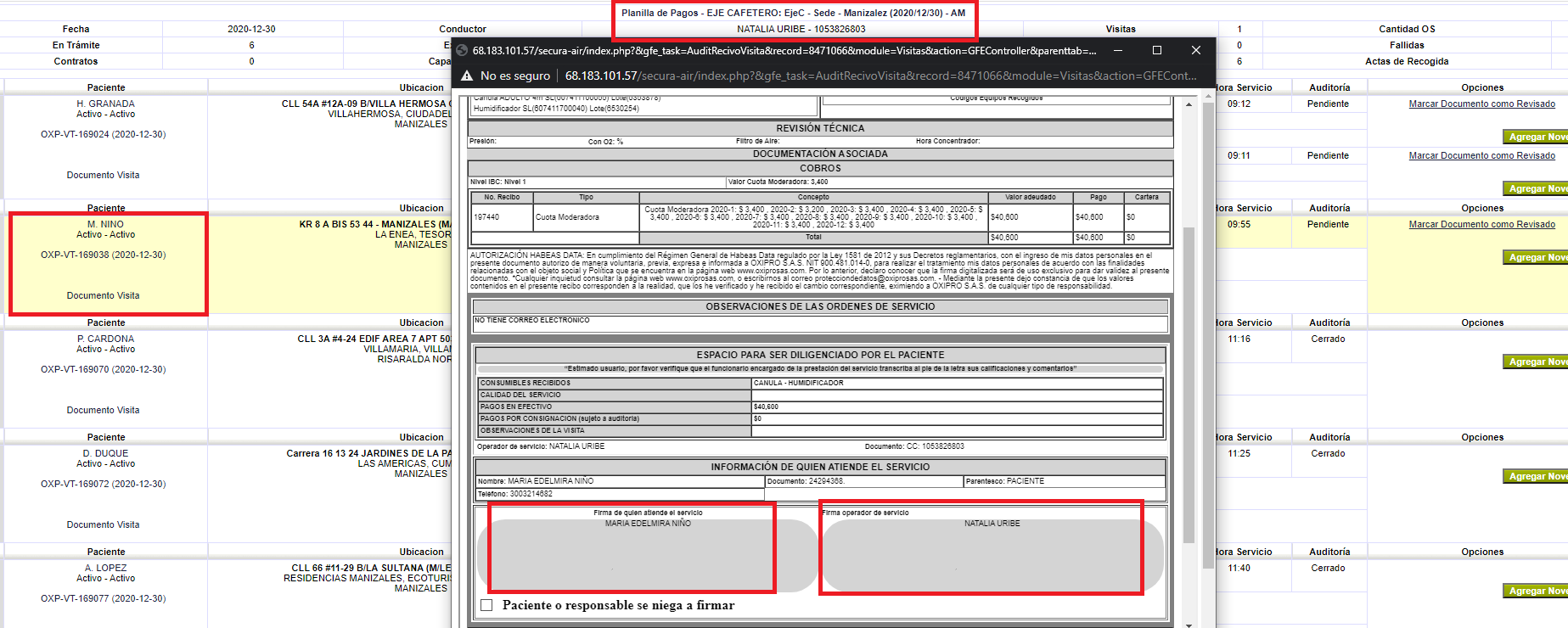Image resolution: width=1568 pixels, height=628 pixels.
Task: Click Marcar Documento como Revisado for H. GRANADA
Action: (1482, 104)
